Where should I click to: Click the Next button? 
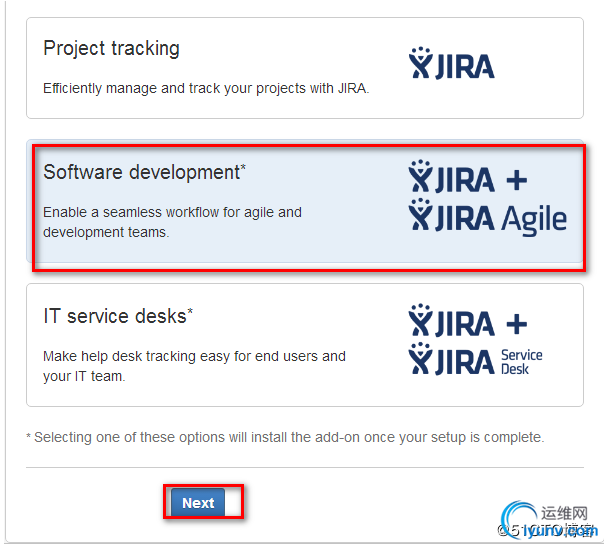tap(198, 502)
